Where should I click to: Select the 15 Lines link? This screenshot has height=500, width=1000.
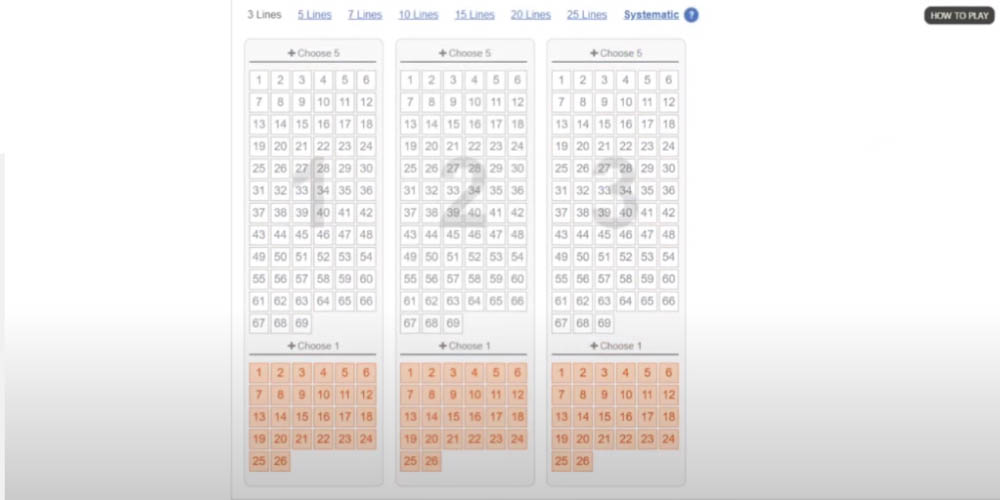click(474, 15)
